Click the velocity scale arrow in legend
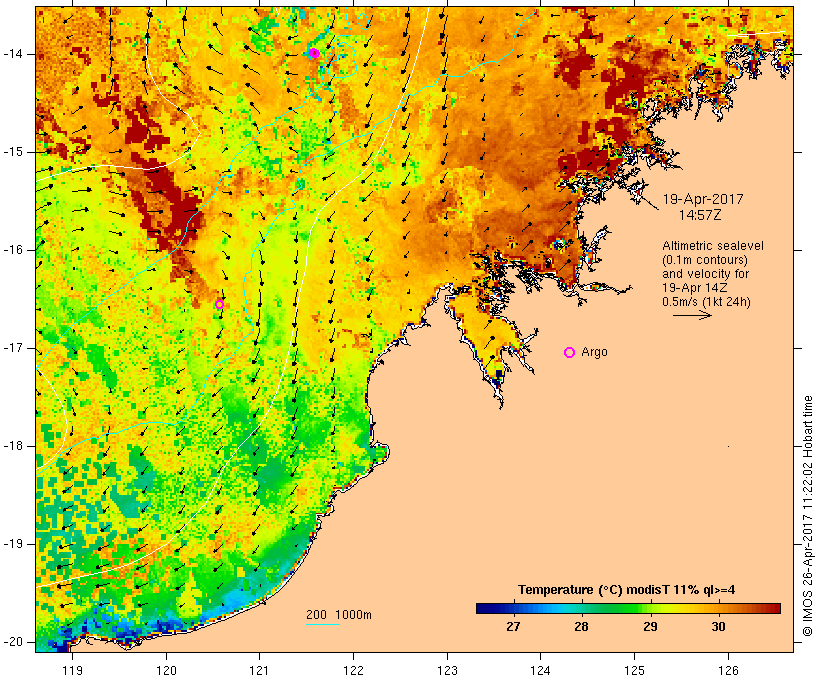Screen dimensions: 820x680 pyautogui.click(x=692, y=315)
